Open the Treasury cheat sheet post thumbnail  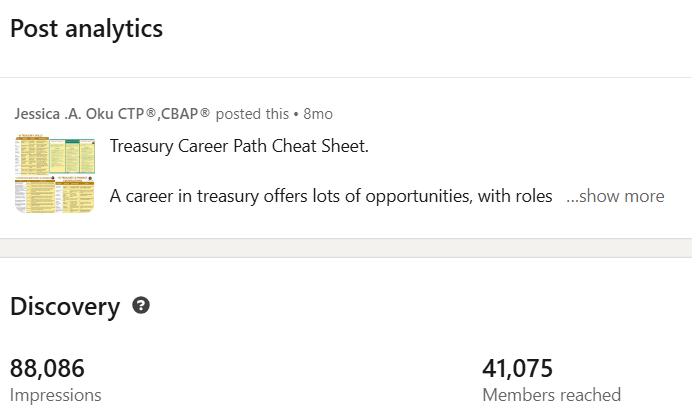coord(54,173)
